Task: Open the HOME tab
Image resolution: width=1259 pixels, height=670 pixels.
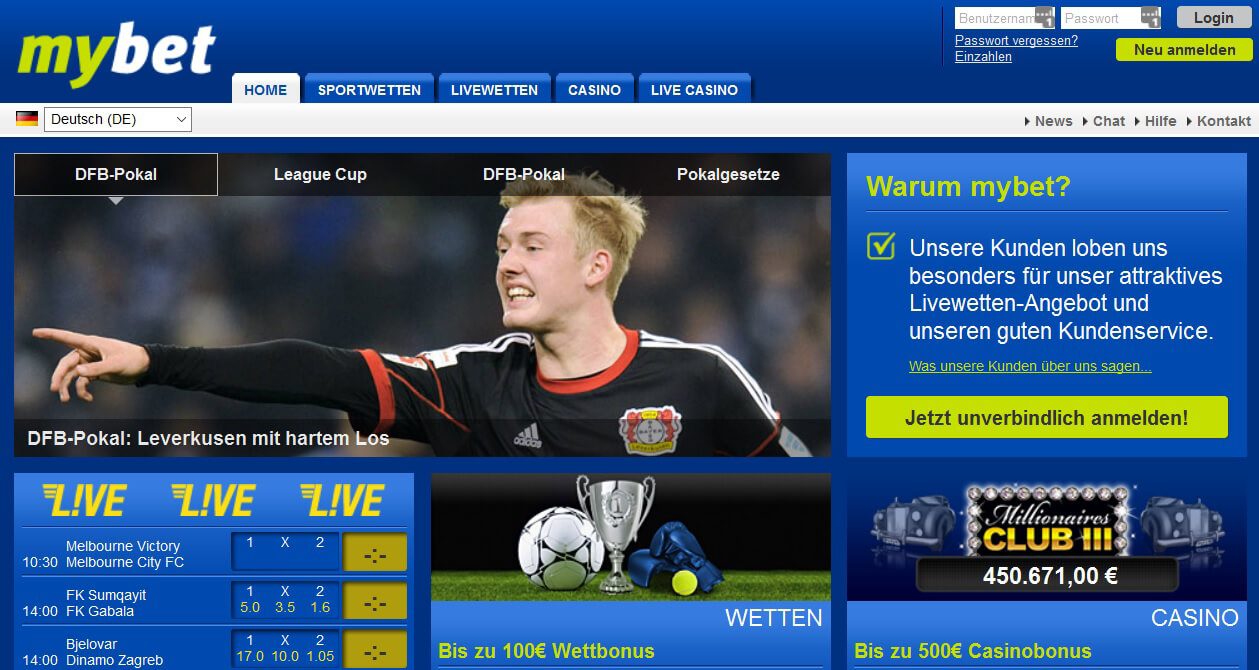Action: 265,89
